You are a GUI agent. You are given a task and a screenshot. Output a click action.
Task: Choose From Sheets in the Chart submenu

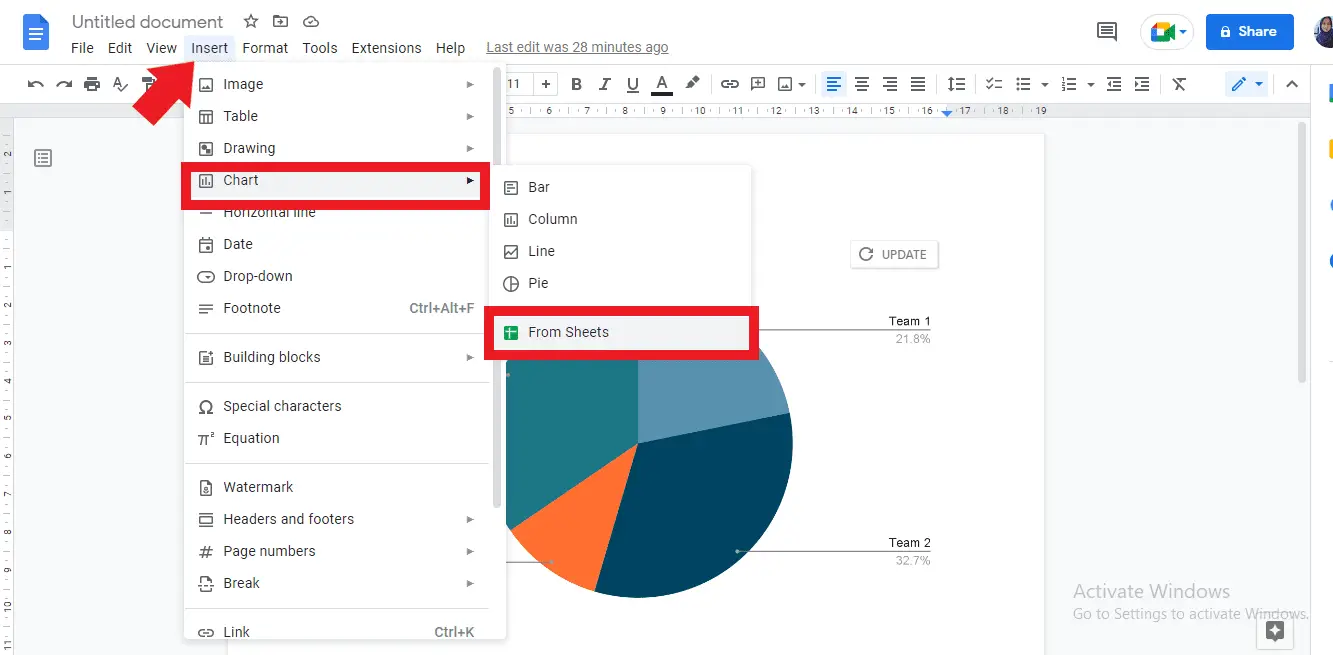coord(570,331)
